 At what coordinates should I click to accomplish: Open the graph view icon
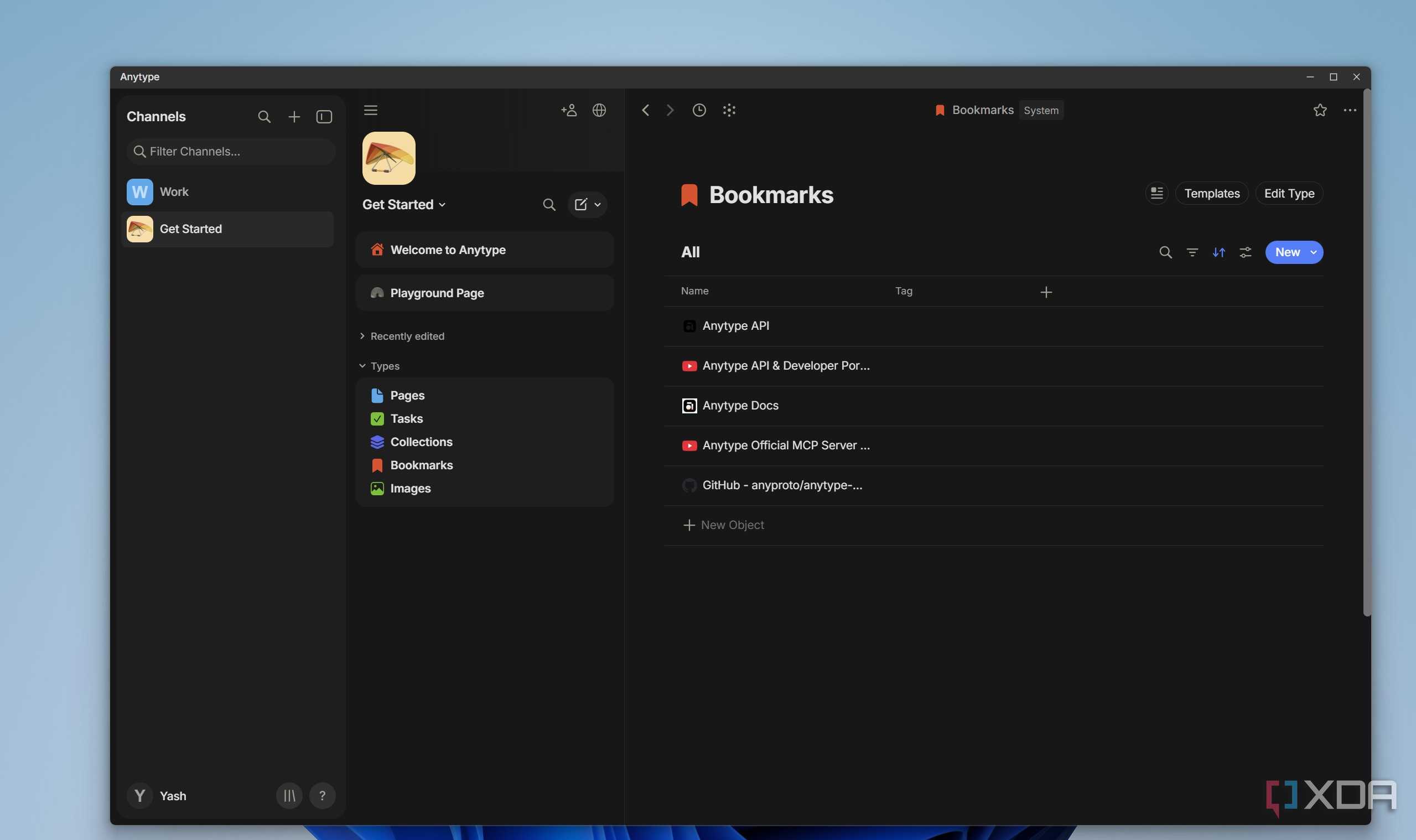[729, 110]
